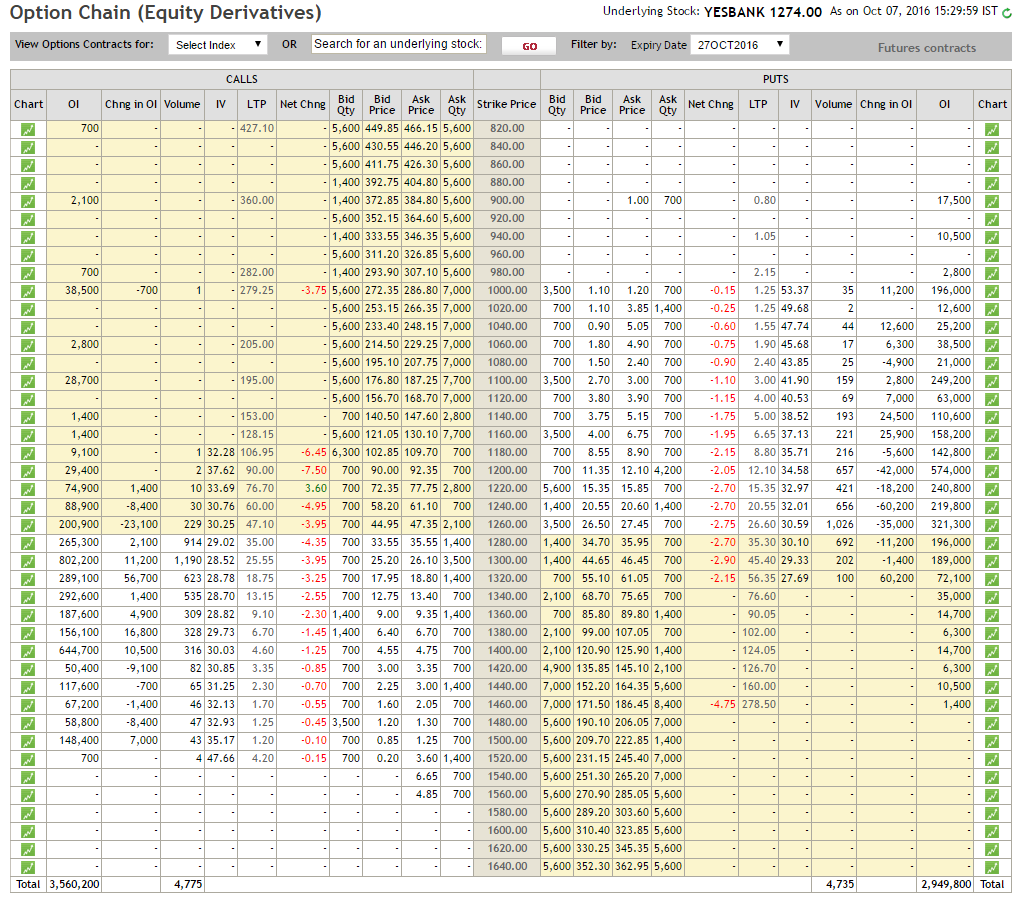Open puts chart icon for strike 1320.00
Image resolution: width=1016 pixels, height=898 pixels.
(991, 579)
